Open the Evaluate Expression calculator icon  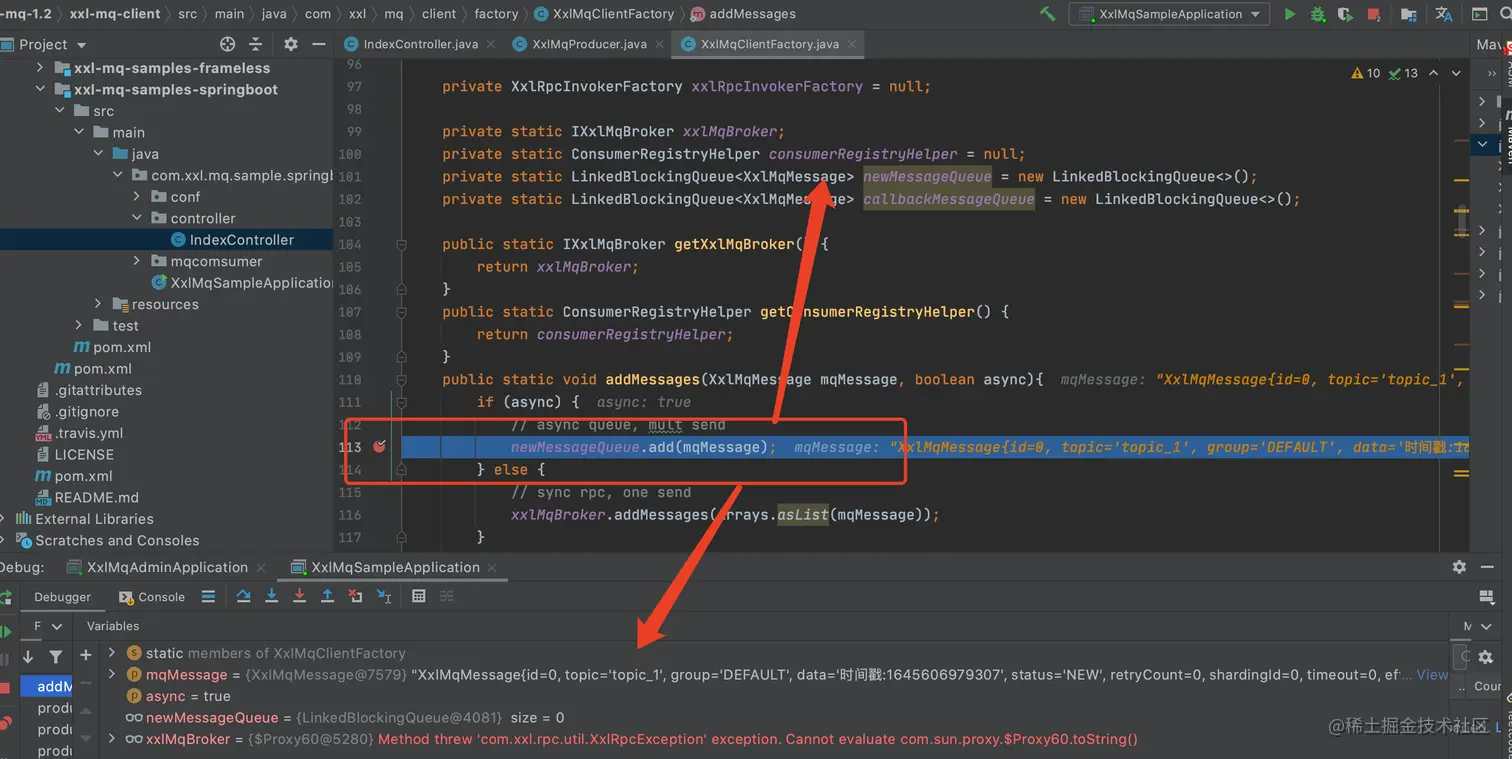(419, 596)
